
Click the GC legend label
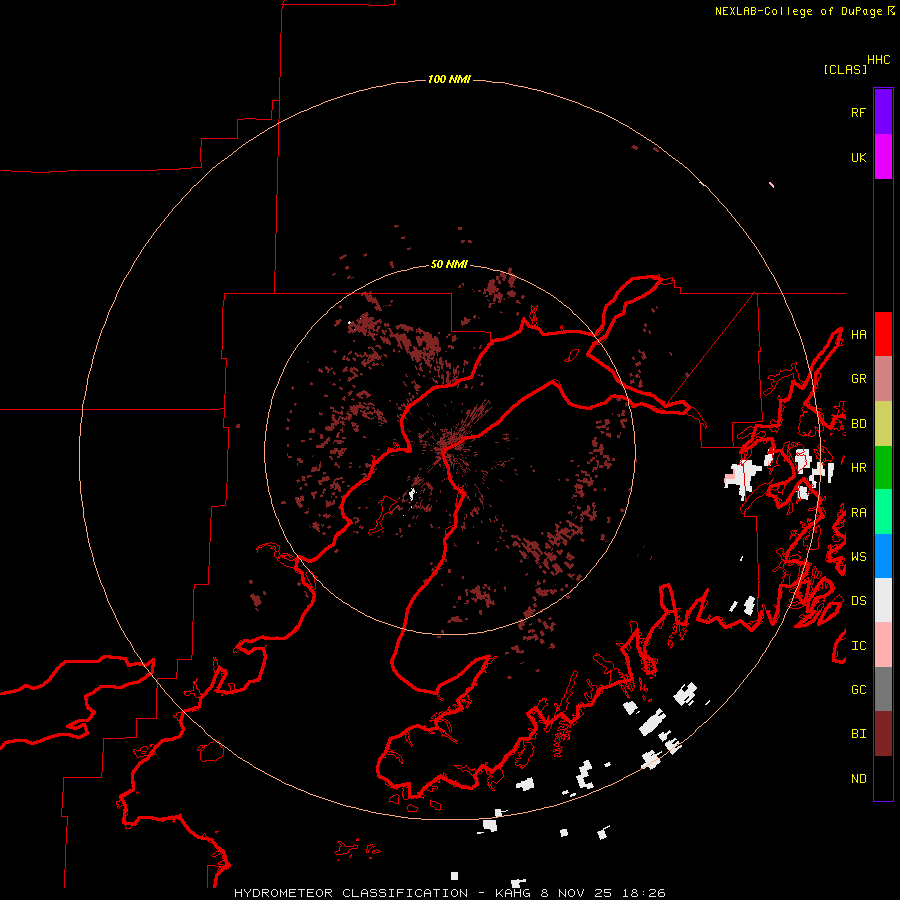point(858,690)
